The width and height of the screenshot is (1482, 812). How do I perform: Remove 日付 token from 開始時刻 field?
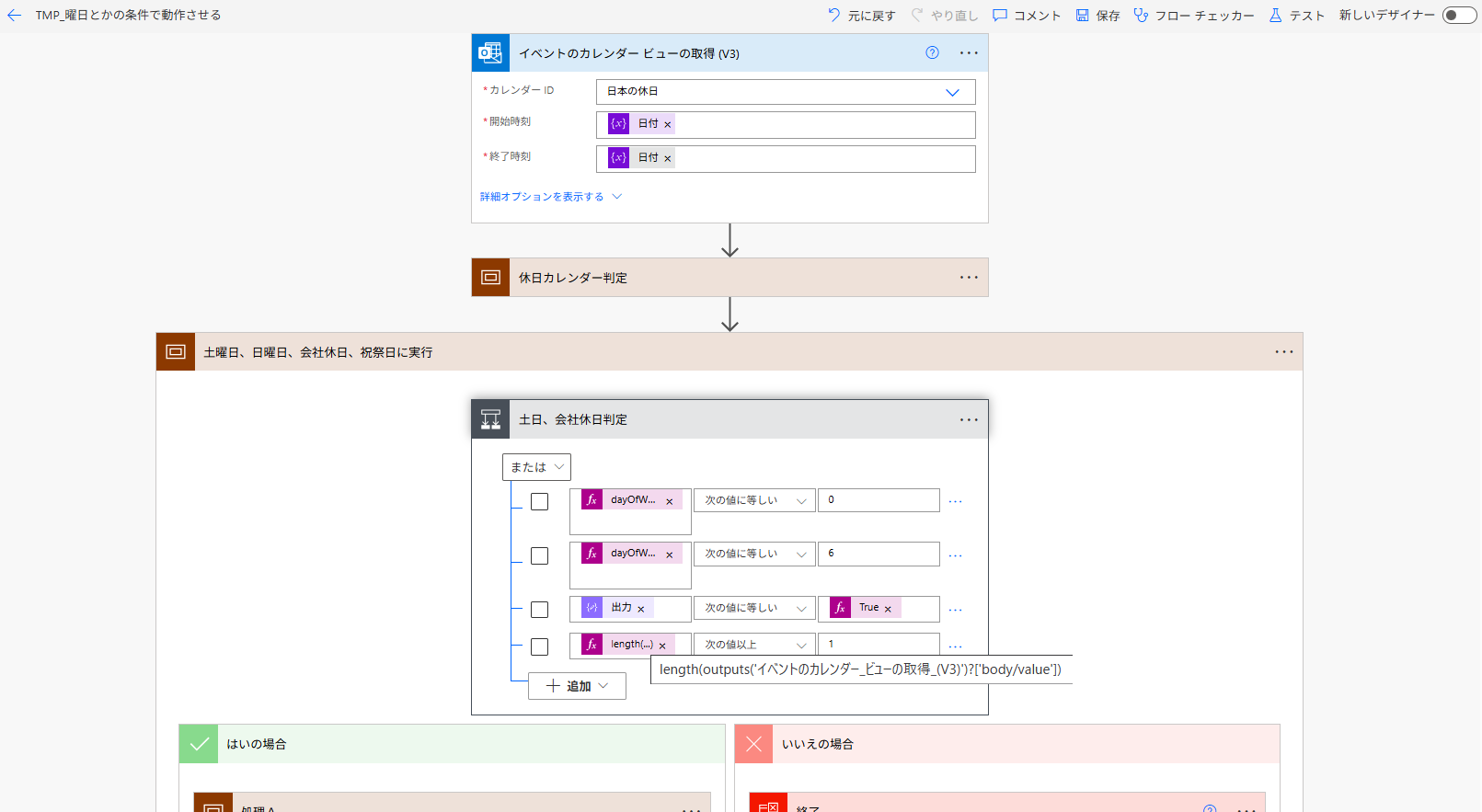(668, 124)
